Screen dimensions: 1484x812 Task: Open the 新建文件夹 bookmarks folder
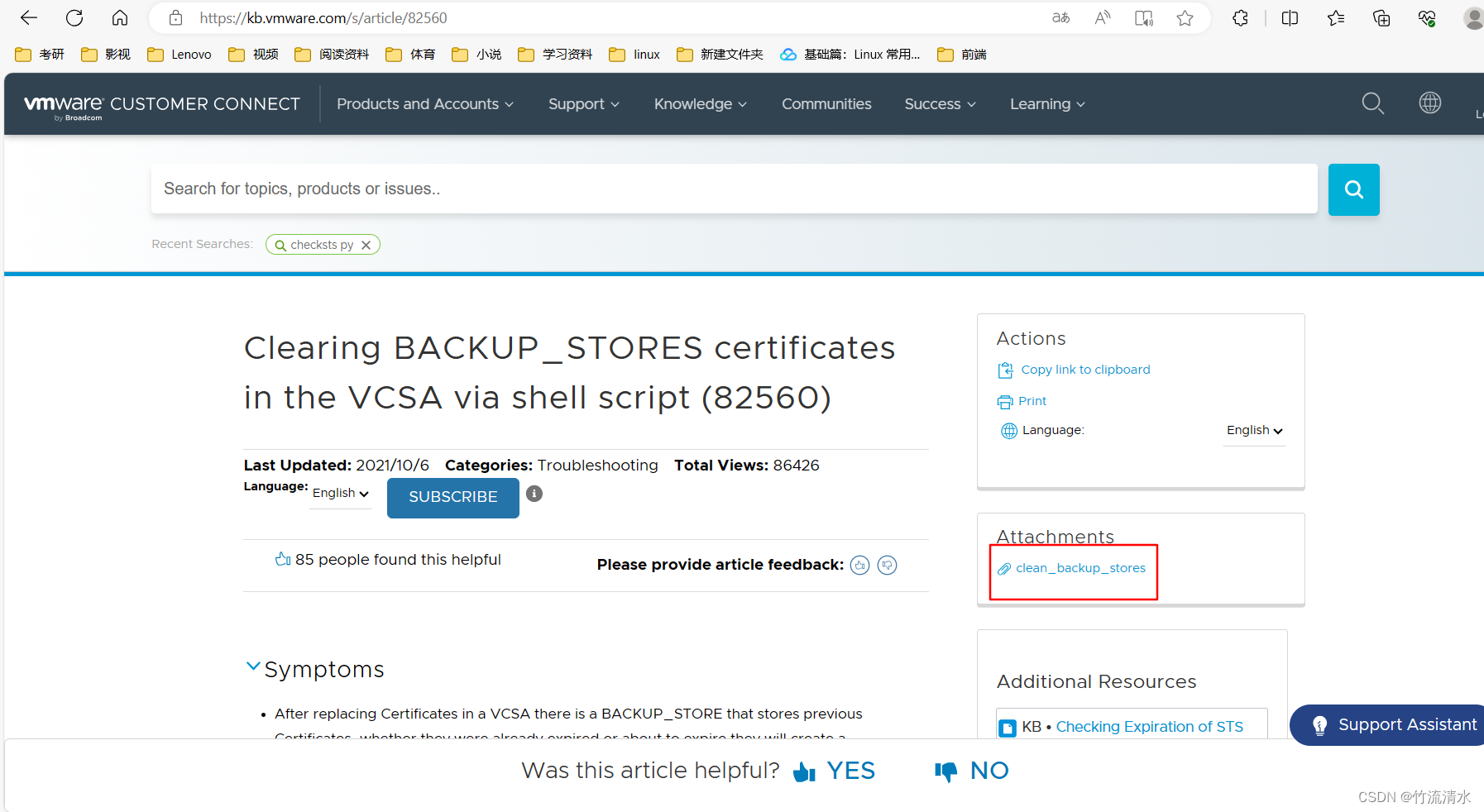click(x=720, y=55)
